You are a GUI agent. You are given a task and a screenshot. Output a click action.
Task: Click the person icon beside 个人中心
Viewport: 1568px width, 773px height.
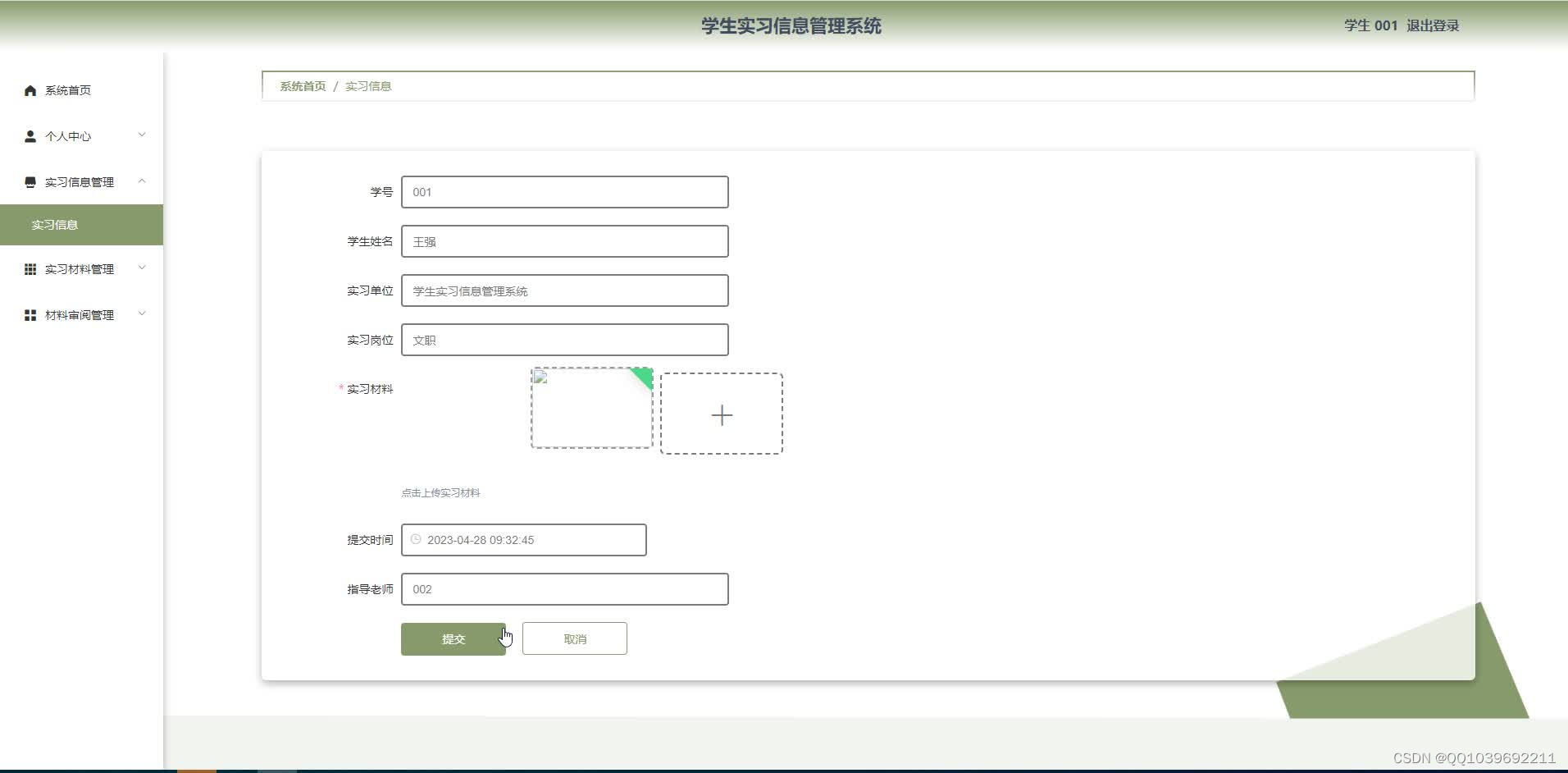[30, 136]
